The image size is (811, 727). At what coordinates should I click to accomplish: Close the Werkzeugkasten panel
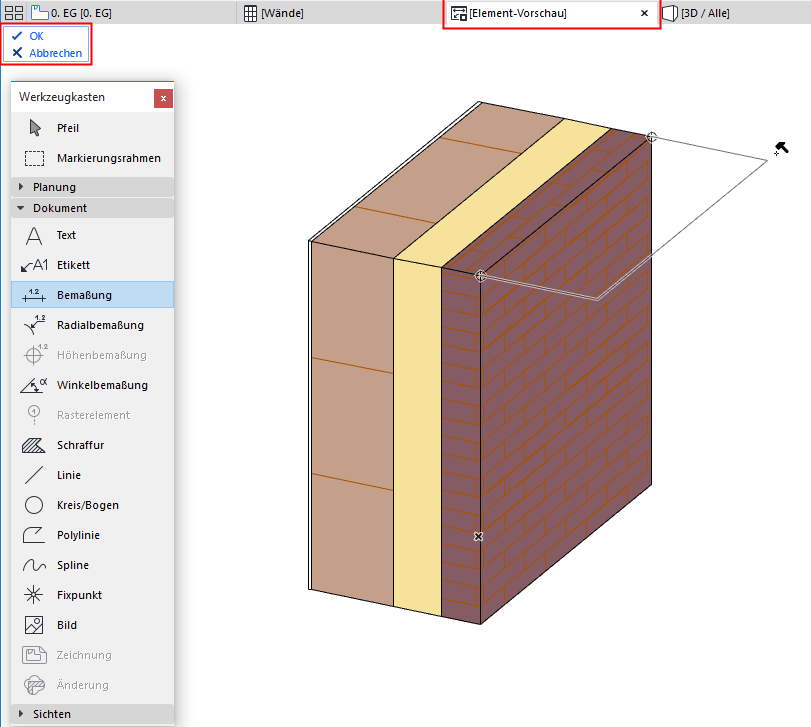coord(163,98)
